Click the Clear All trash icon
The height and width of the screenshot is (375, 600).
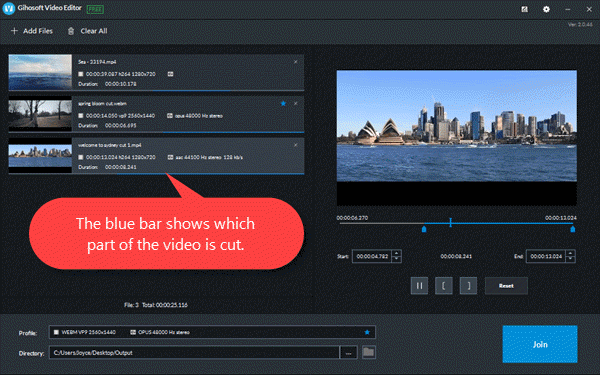(71, 31)
